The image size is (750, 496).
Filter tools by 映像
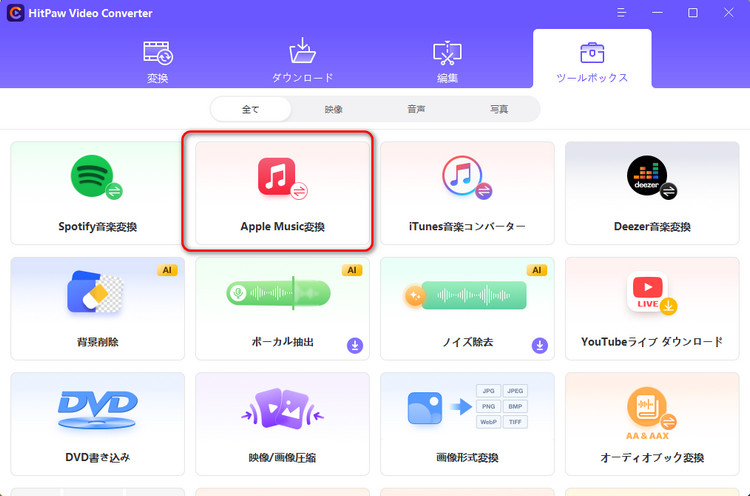pyautogui.click(x=333, y=109)
